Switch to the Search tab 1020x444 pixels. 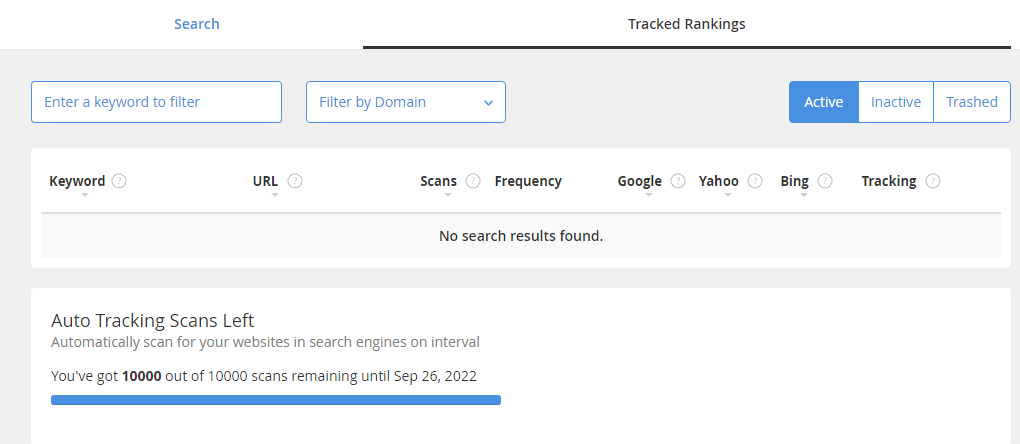(196, 24)
